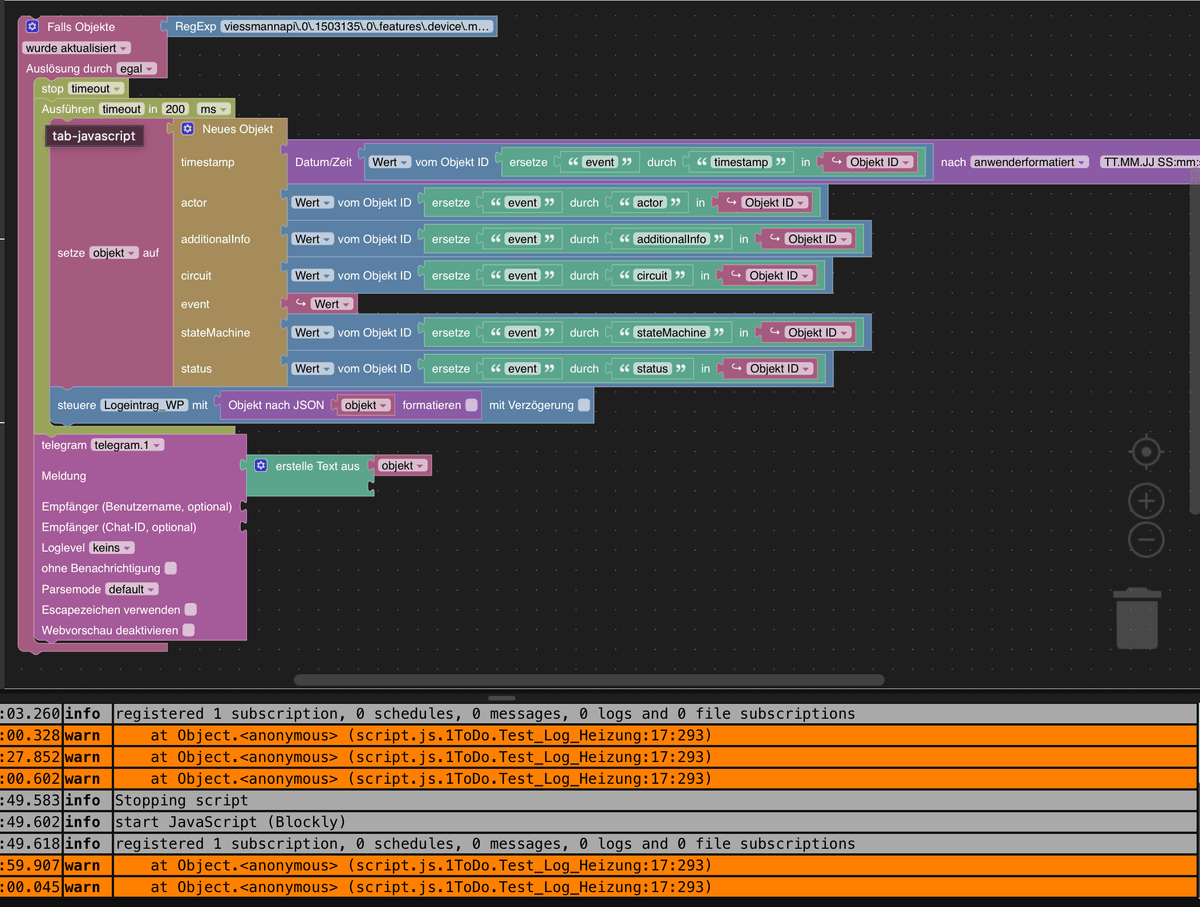The image size is (1200, 907).
Task: Open gear icon on erstelle Text aus block
Action: (x=261, y=466)
